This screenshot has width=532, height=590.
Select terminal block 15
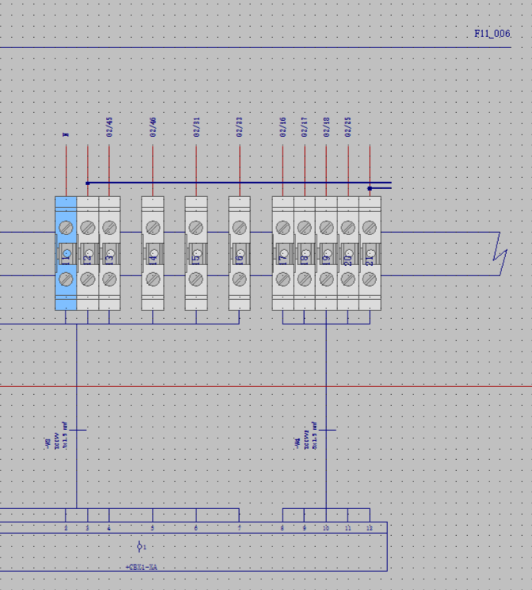tap(196, 253)
